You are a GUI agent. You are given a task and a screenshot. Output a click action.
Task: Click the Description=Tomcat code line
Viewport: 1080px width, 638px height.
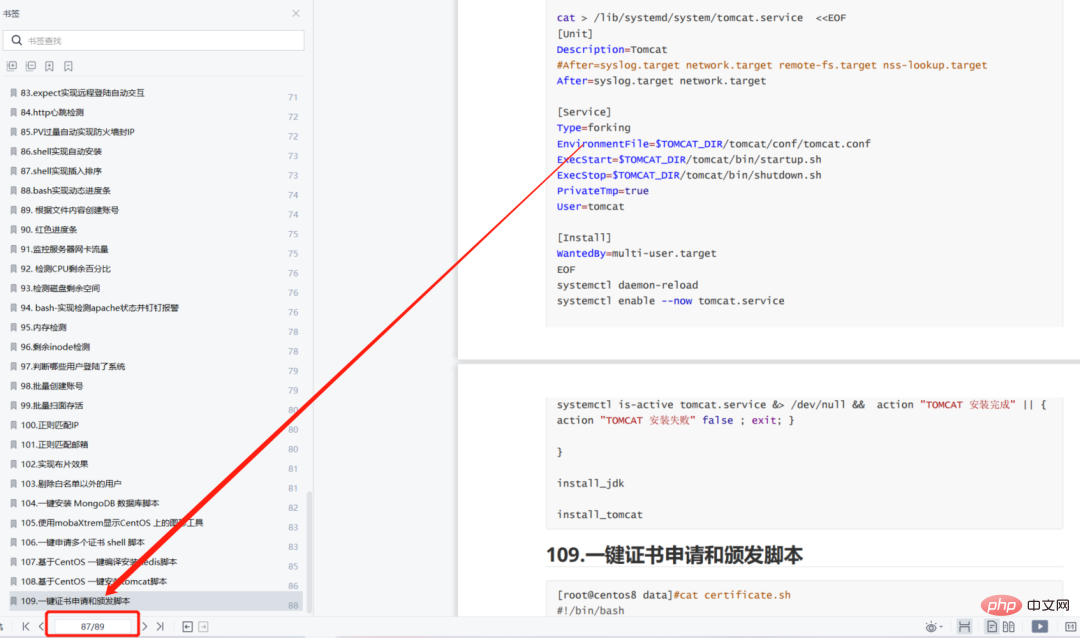(612, 50)
